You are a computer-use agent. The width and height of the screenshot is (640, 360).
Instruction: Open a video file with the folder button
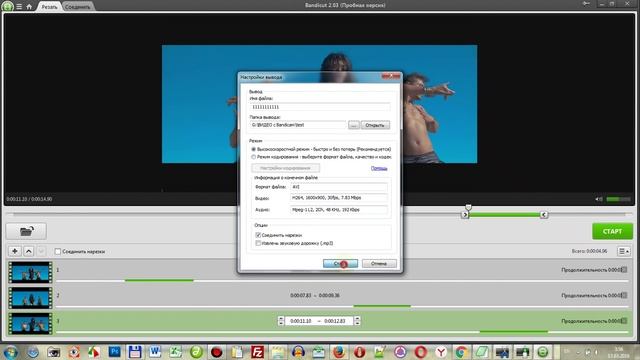[x=26, y=231]
